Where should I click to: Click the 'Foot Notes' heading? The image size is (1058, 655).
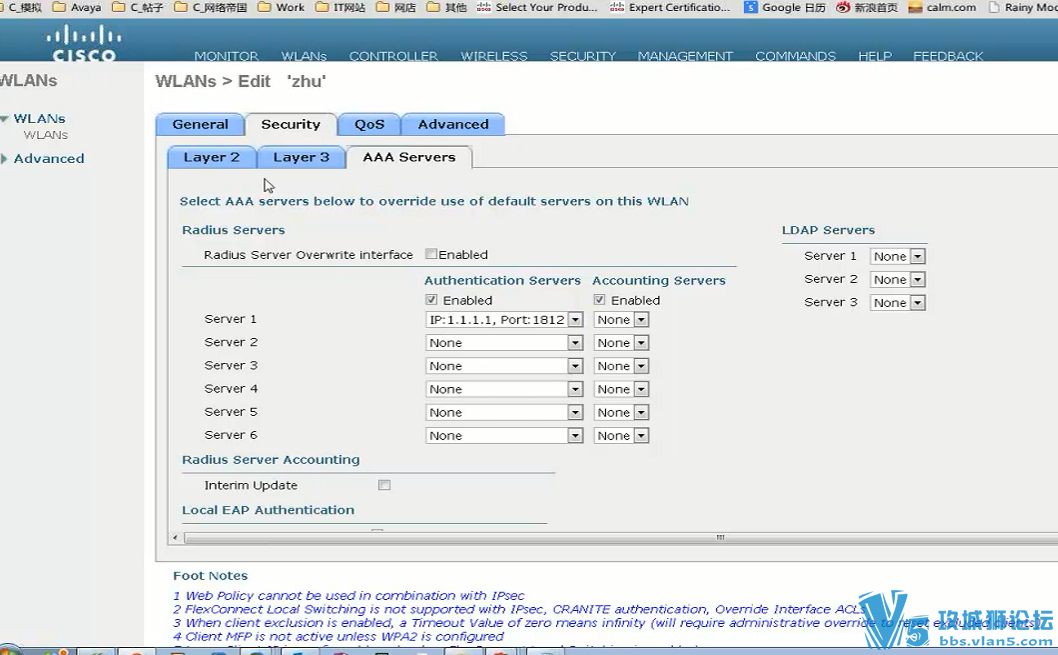point(211,575)
